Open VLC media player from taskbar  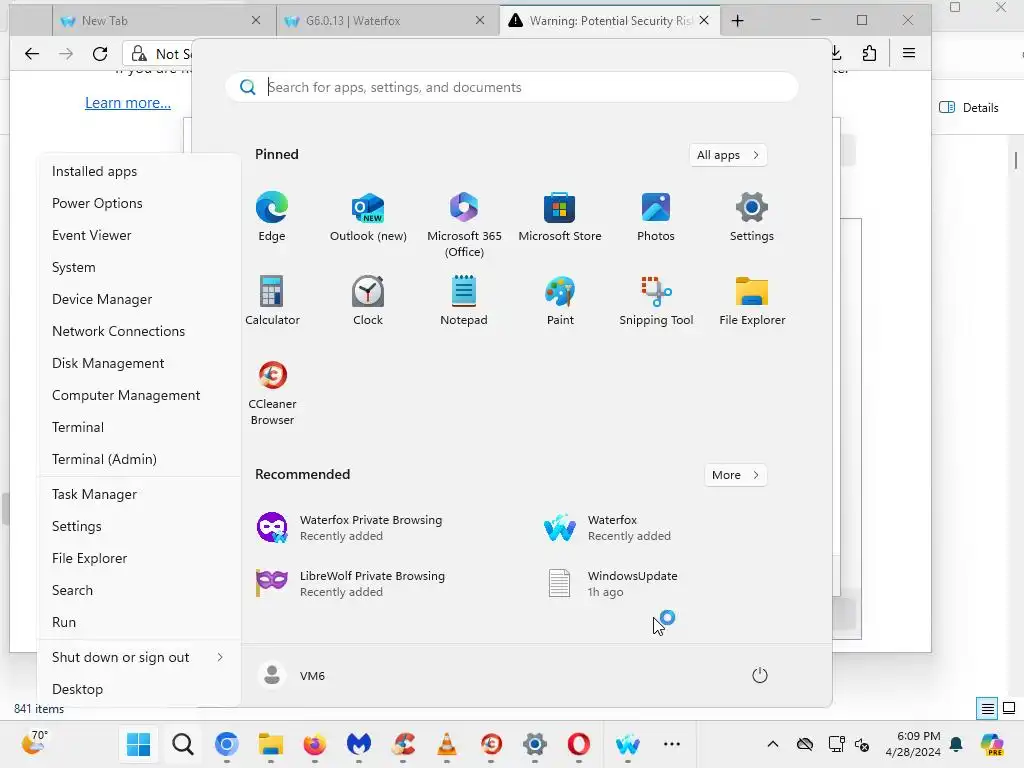447,744
